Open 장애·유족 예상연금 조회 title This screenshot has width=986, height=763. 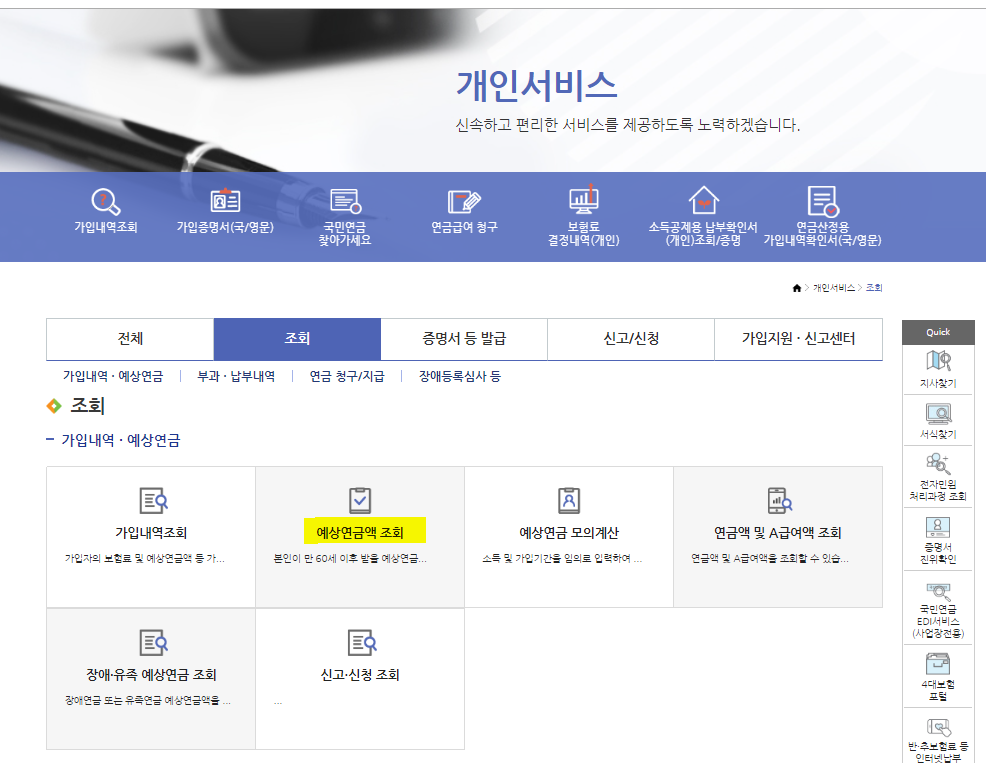(151, 675)
